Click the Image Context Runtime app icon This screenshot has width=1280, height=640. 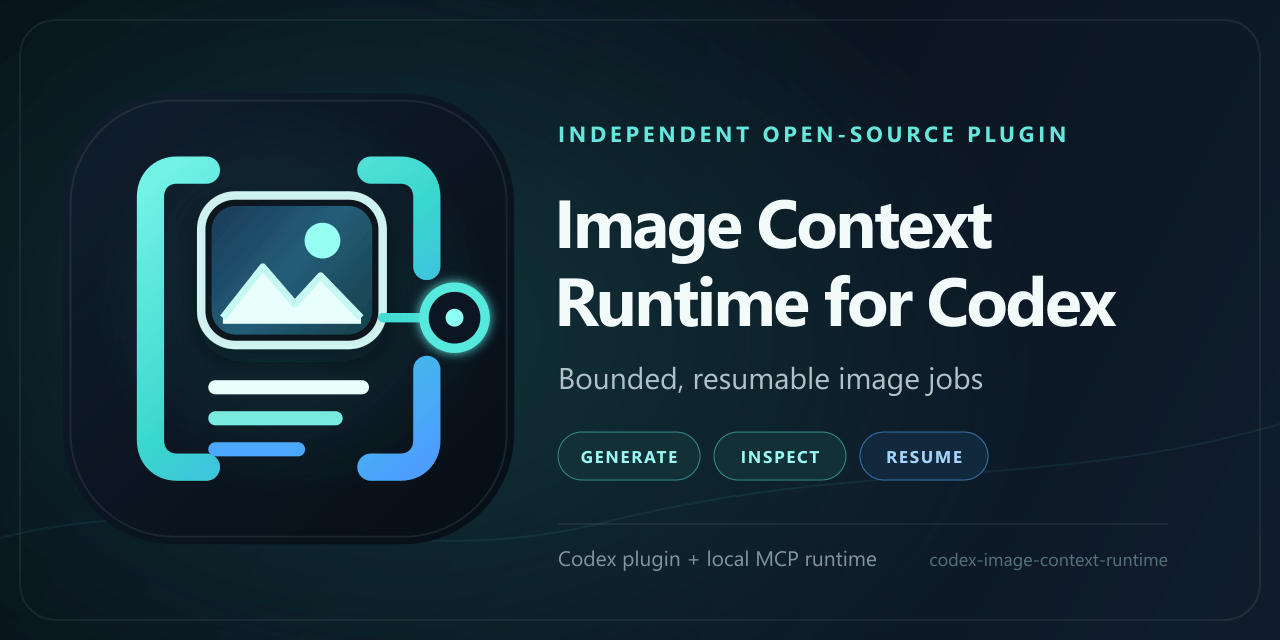pos(290,320)
